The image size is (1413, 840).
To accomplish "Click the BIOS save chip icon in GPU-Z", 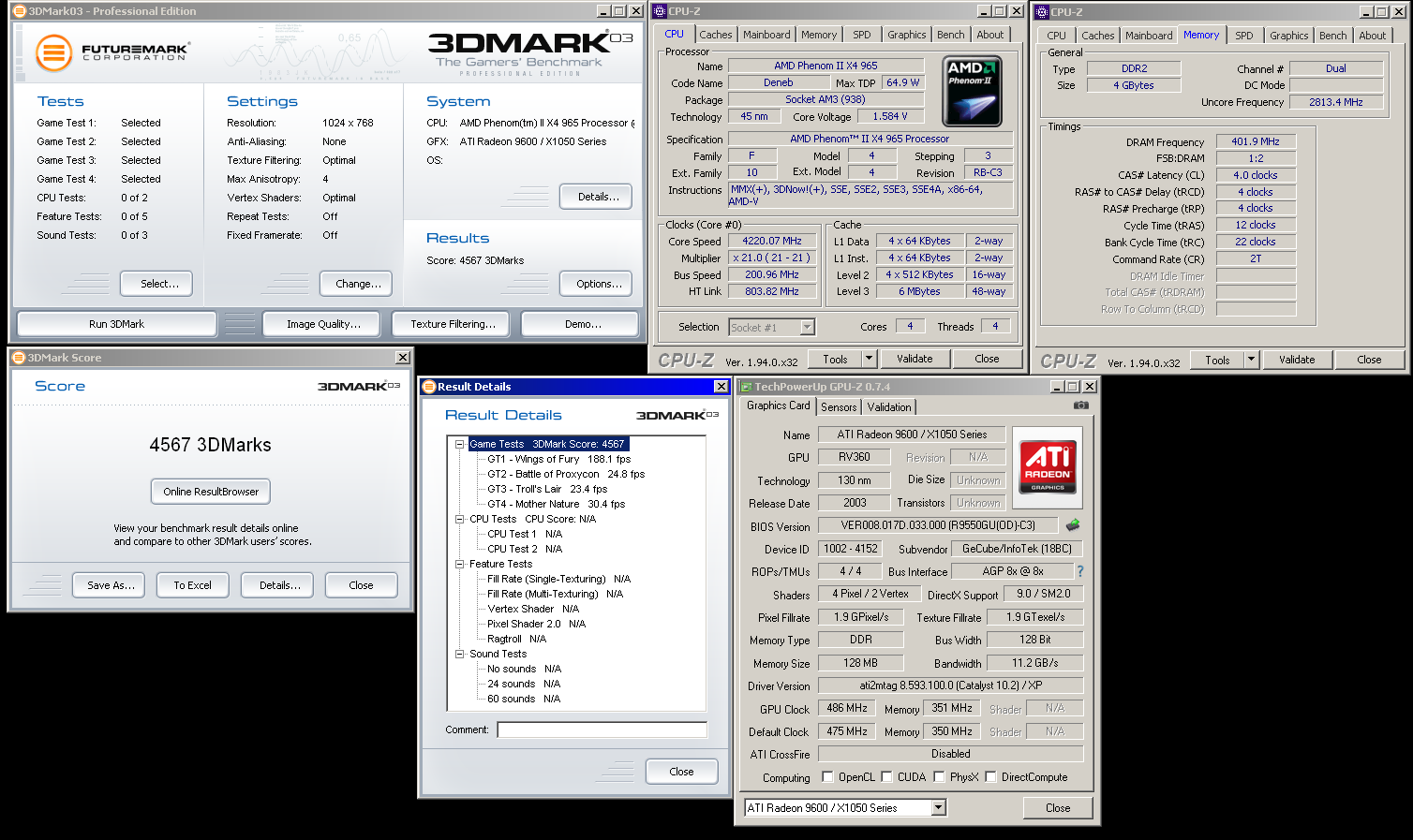I will 1073,525.
